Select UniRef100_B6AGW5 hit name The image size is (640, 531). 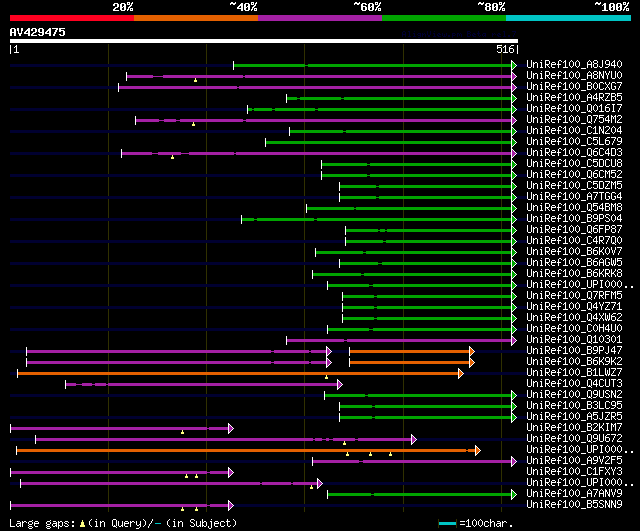574,263
